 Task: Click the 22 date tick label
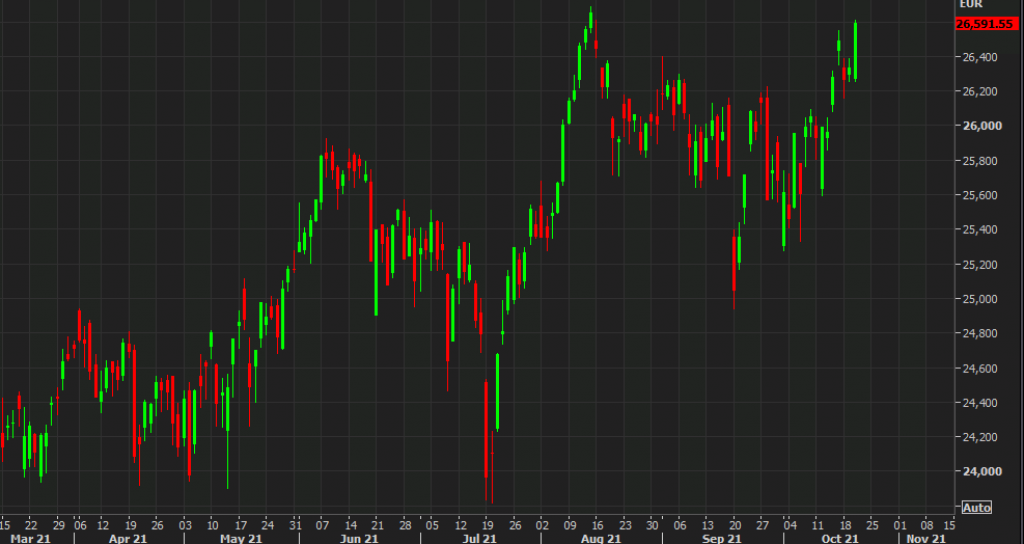click(x=30, y=524)
